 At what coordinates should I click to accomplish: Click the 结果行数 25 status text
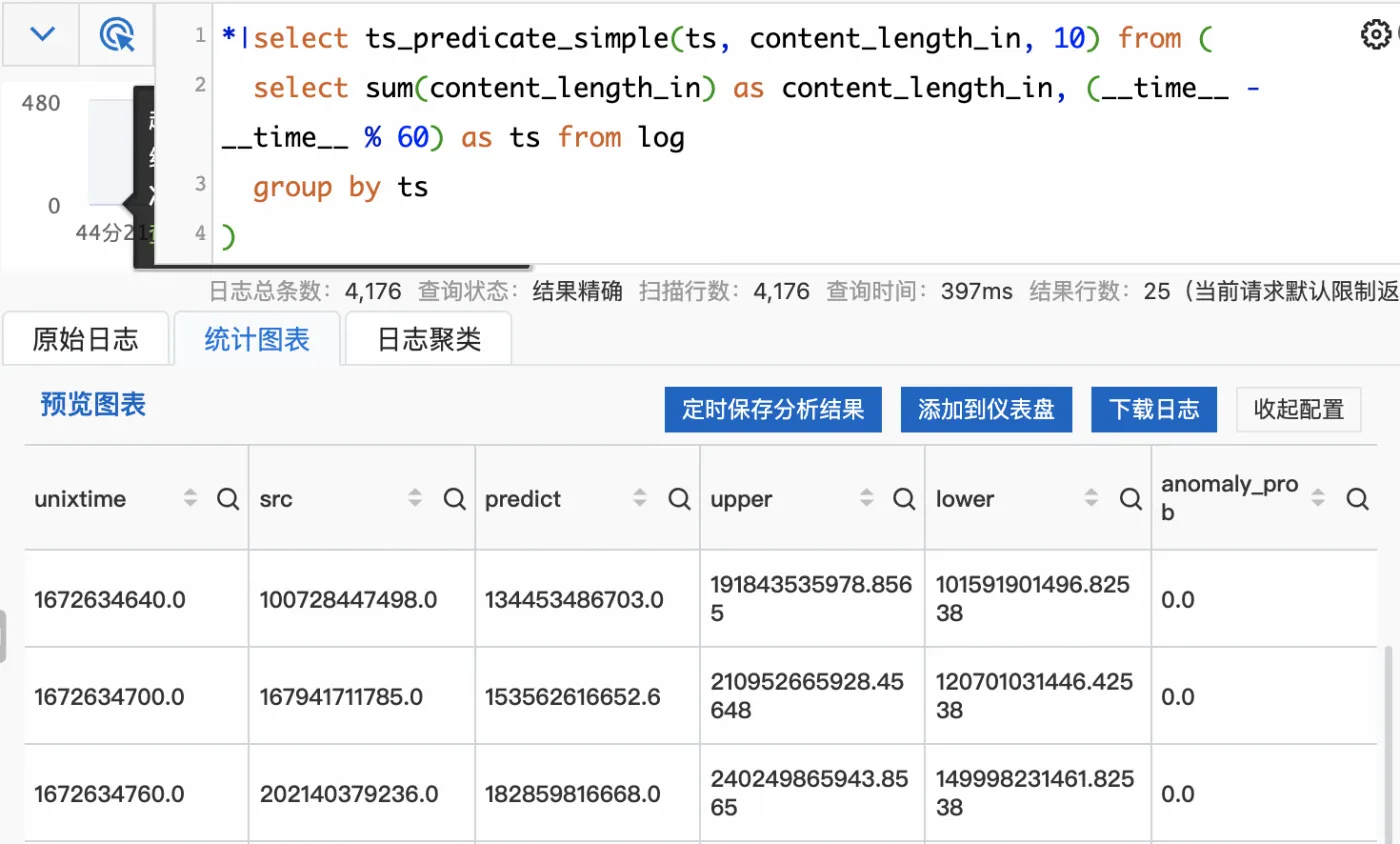1099,291
